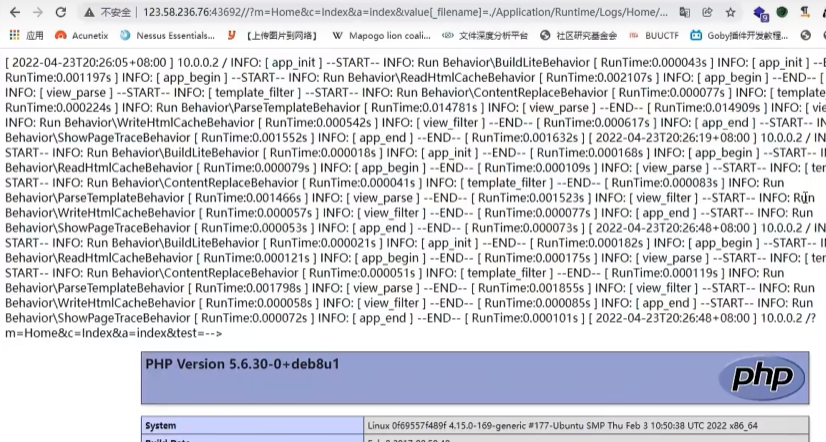The height and width of the screenshot is (442, 826).
Task: Reload the current page
Action: (x=61, y=12)
